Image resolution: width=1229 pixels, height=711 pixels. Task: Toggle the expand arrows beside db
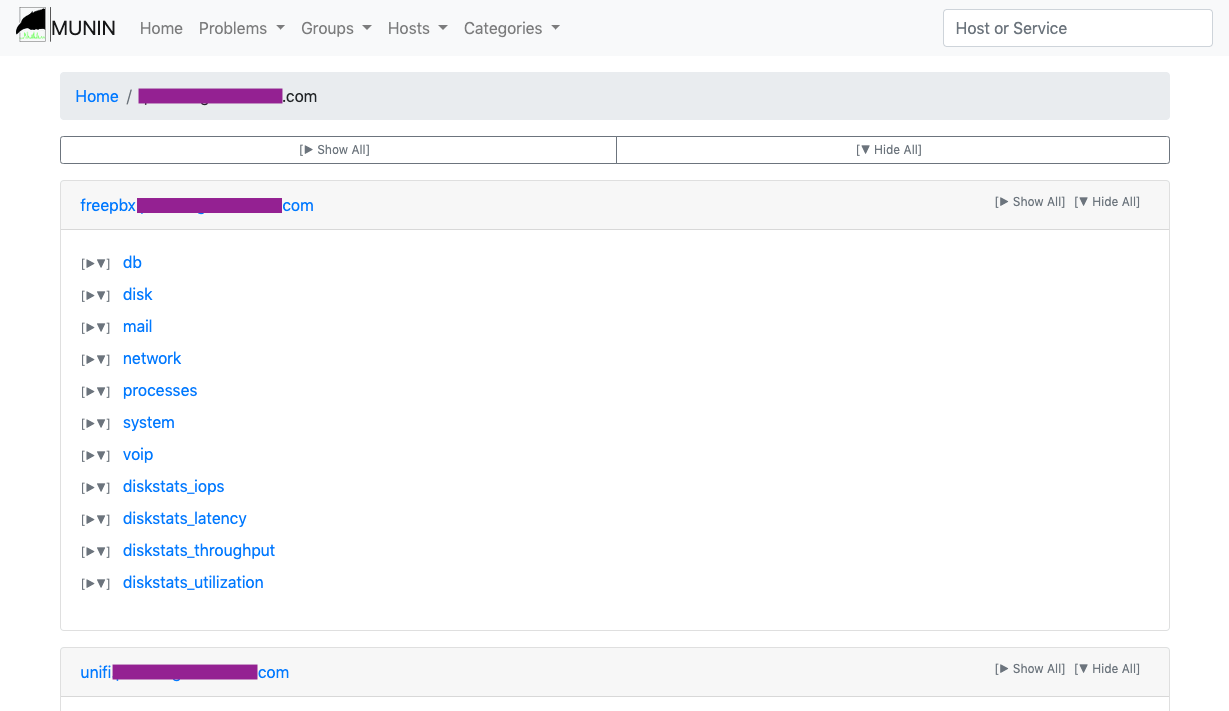click(x=96, y=264)
